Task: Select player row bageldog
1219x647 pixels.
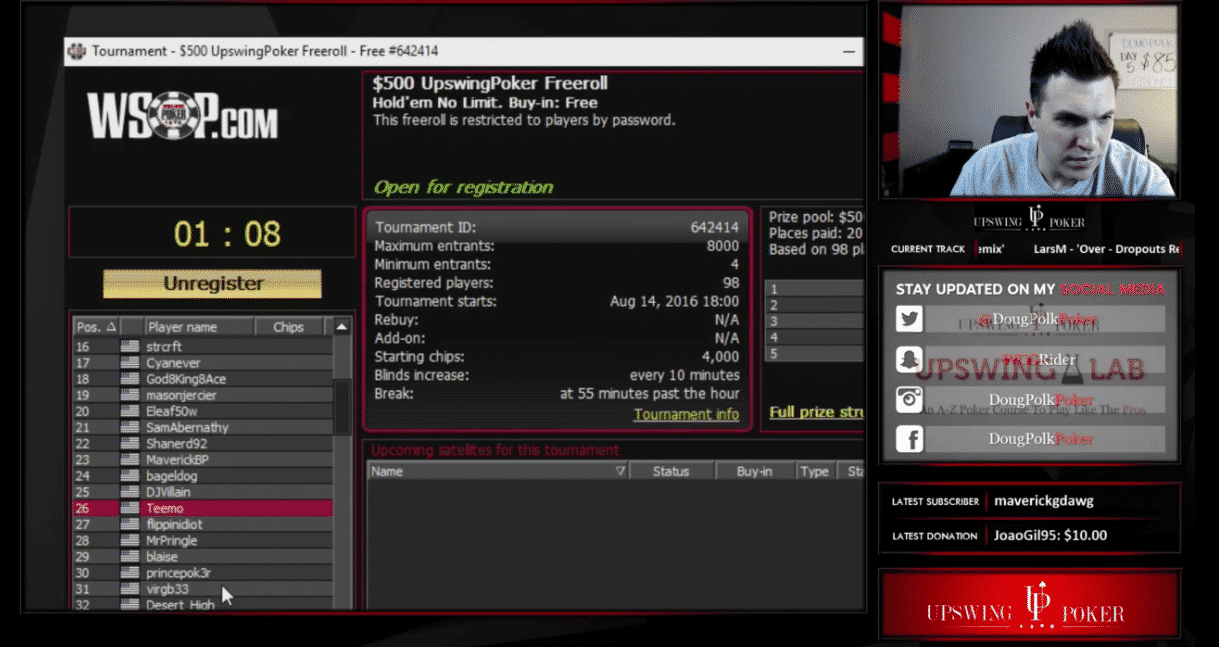Action: point(202,476)
